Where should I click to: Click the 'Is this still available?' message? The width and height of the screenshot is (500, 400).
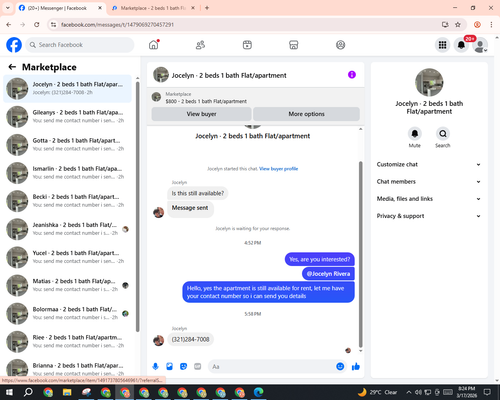(x=198, y=193)
